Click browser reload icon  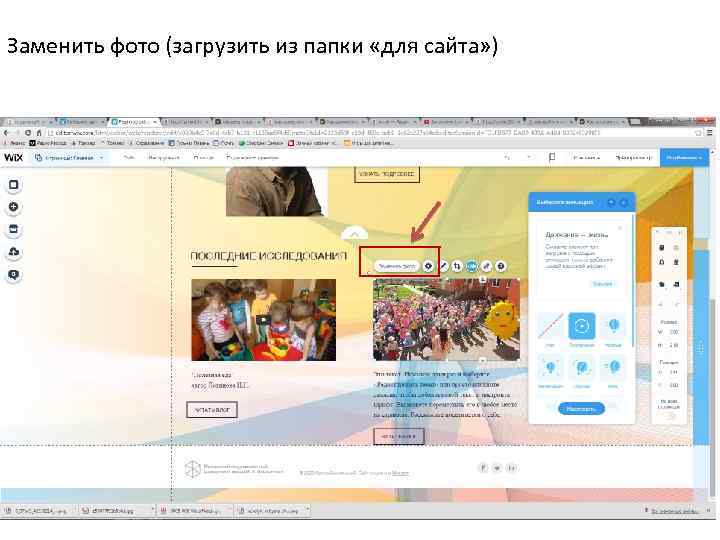coord(28,133)
